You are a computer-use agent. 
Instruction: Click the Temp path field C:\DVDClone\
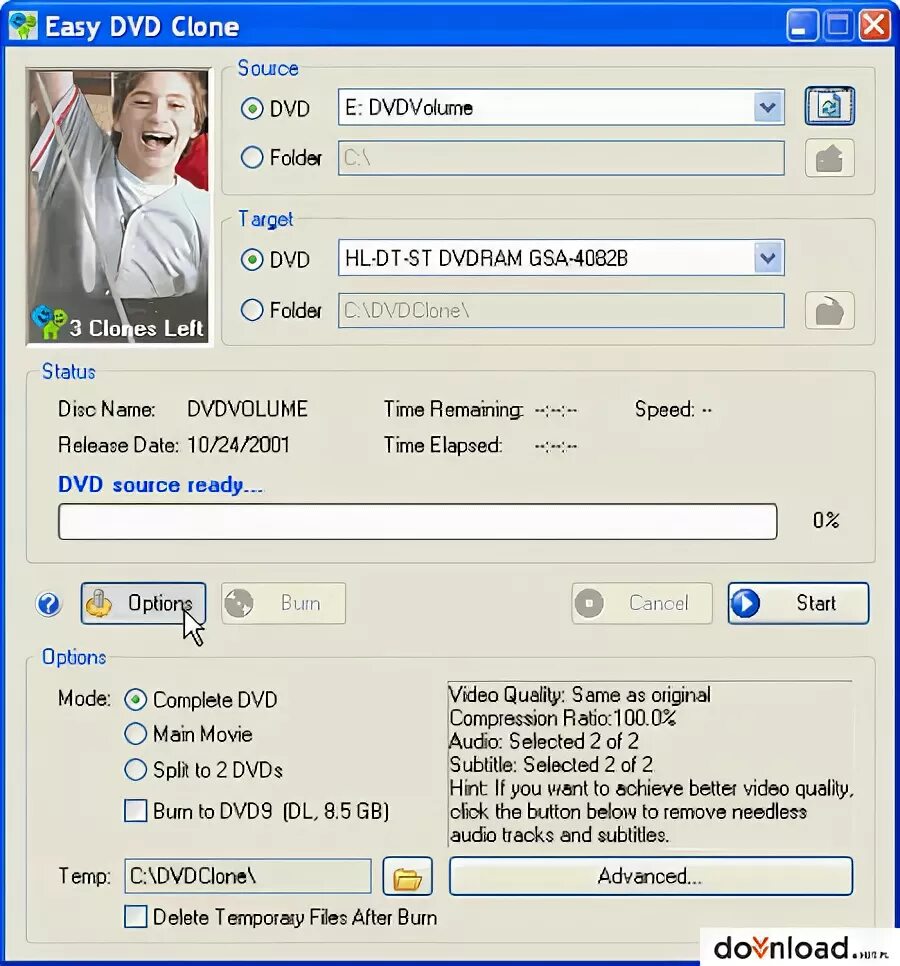[x=248, y=875]
